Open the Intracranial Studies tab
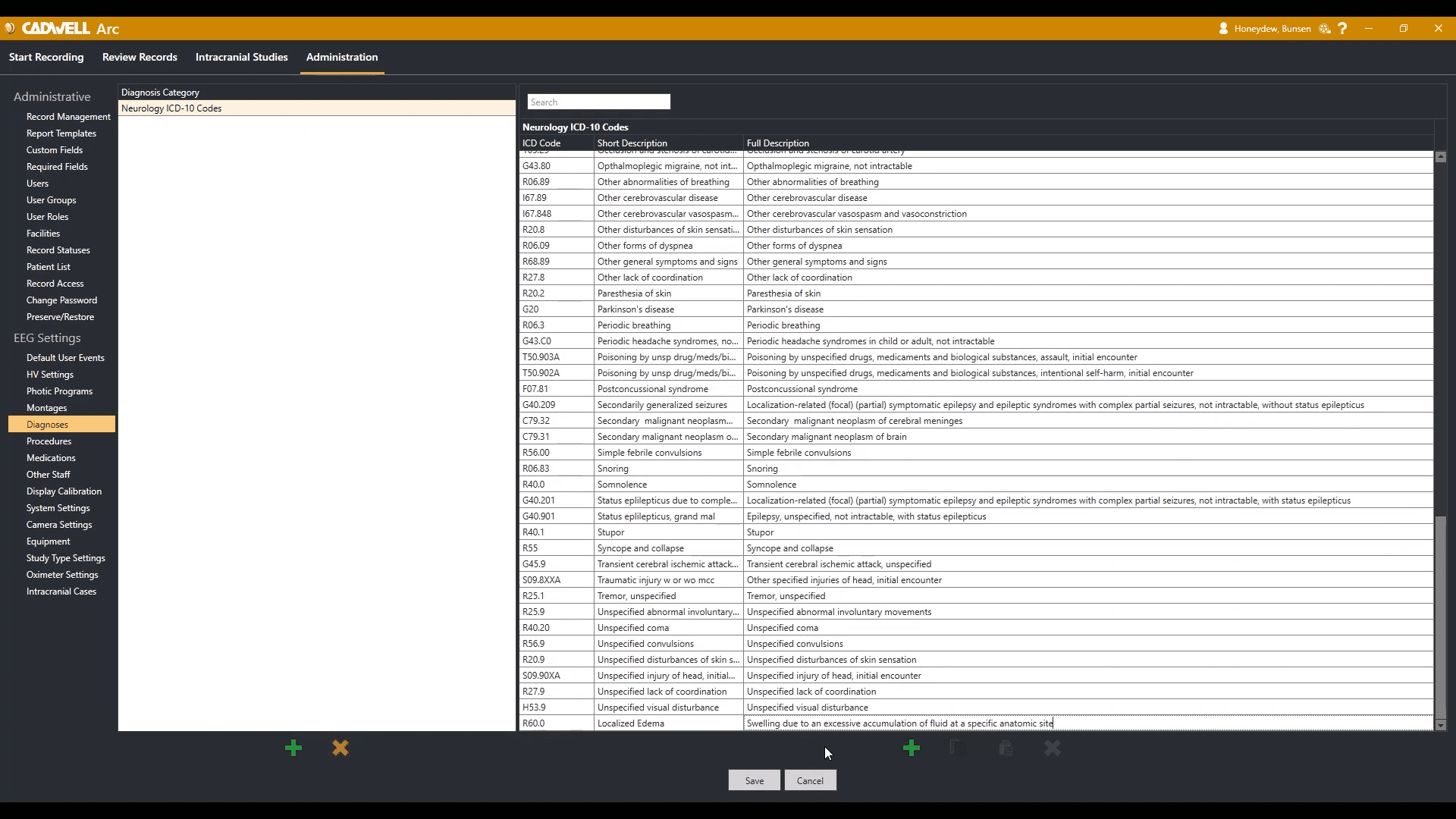 tap(241, 57)
